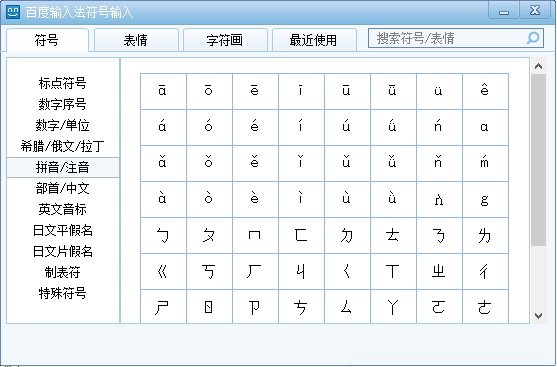Choose the bopomofo ㄈ symbol
Viewport: 557px width, 367px height.
[301, 236]
